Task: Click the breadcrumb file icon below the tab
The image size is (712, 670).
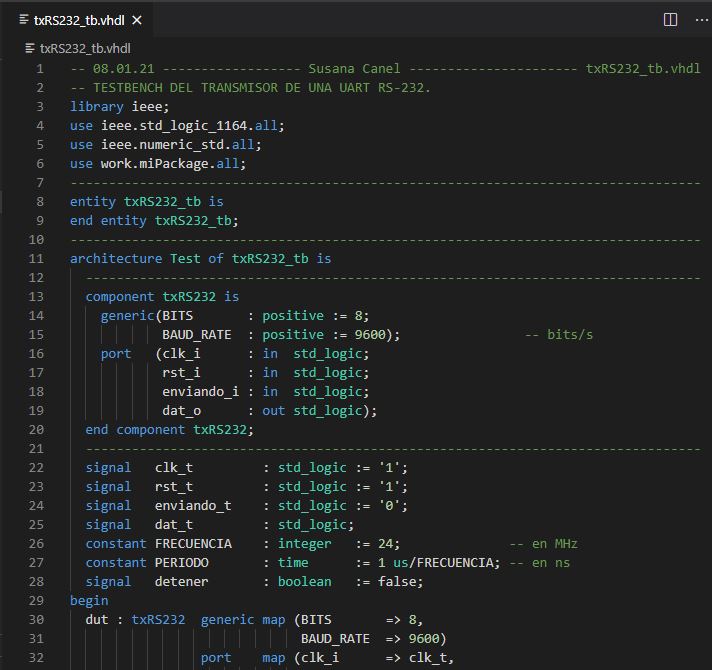Action: click(30, 48)
